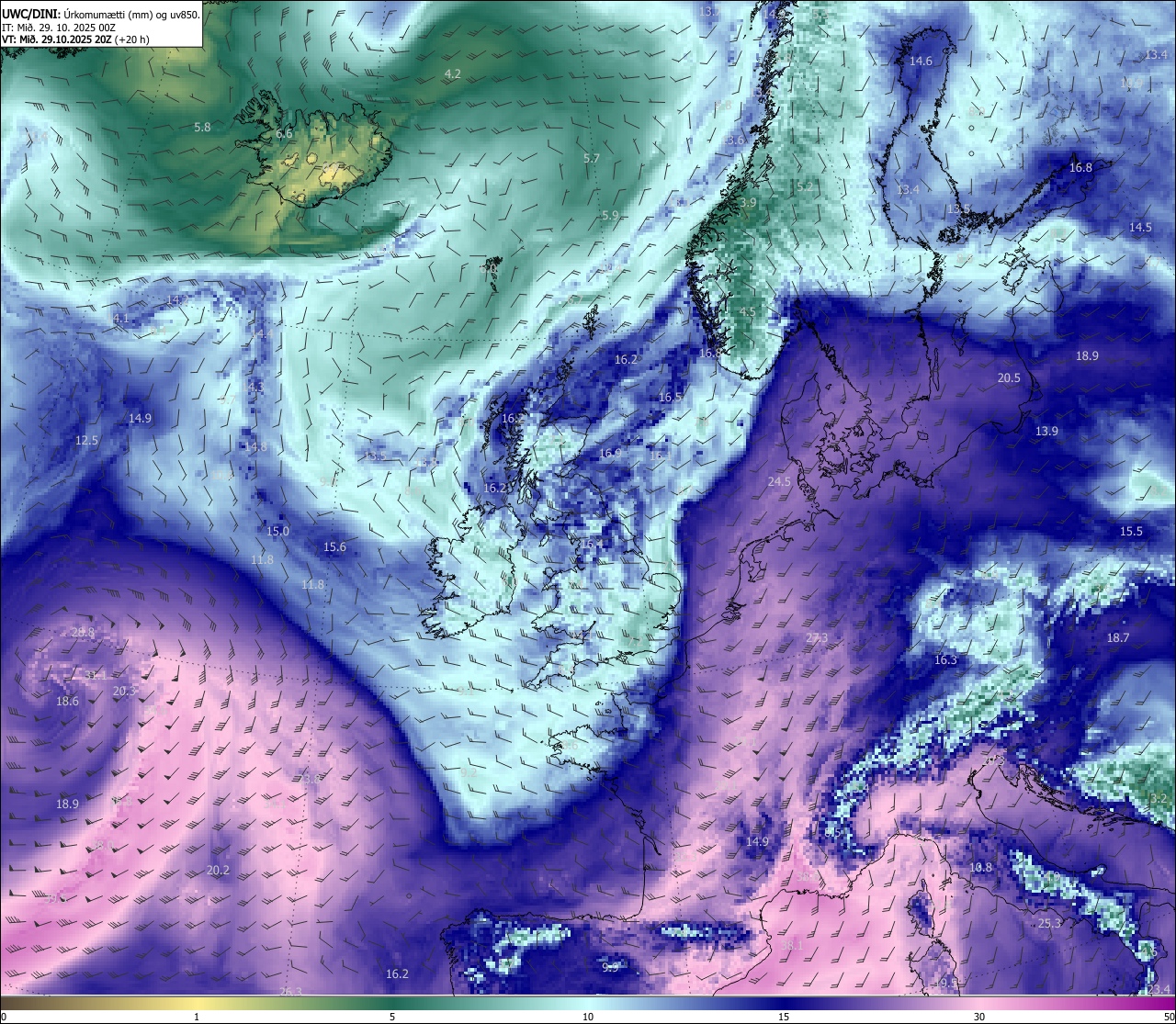Click the 1 tick on the color scale
Viewport: 1176px width, 1024px height.
[x=197, y=1017]
